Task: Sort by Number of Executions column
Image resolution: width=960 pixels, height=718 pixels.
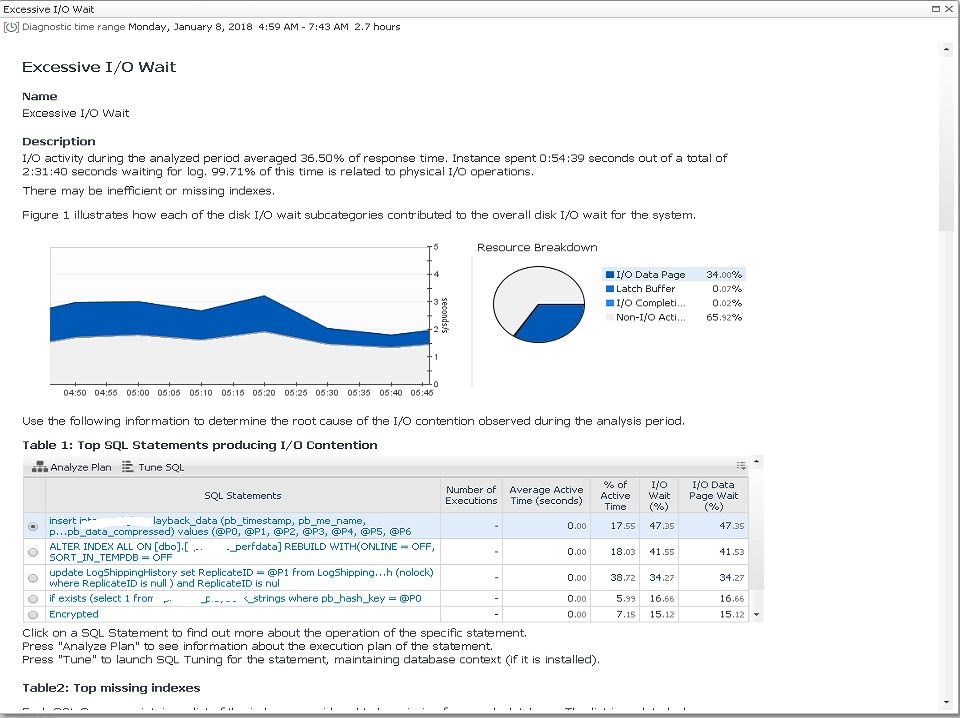Action: (x=471, y=495)
